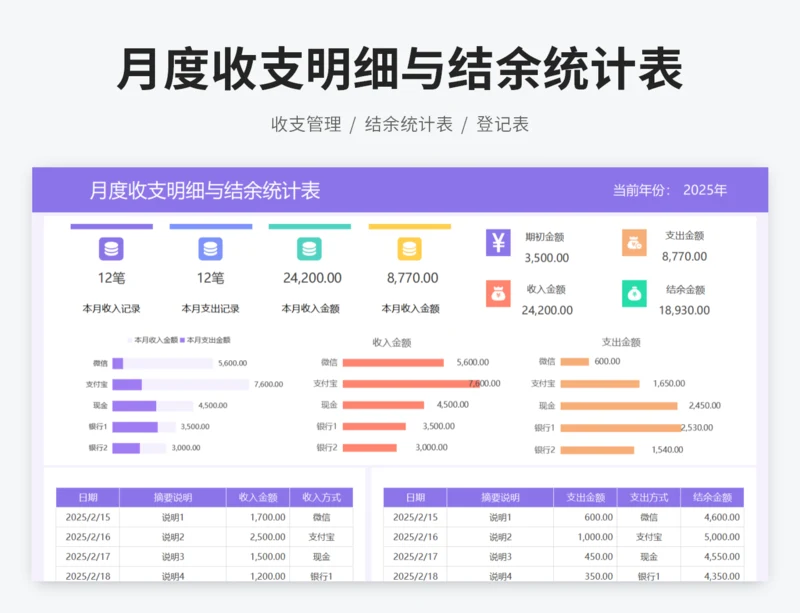The image size is (800, 613).
Task: Click the purple 微信 bar in the combined chart
Action: (118, 363)
